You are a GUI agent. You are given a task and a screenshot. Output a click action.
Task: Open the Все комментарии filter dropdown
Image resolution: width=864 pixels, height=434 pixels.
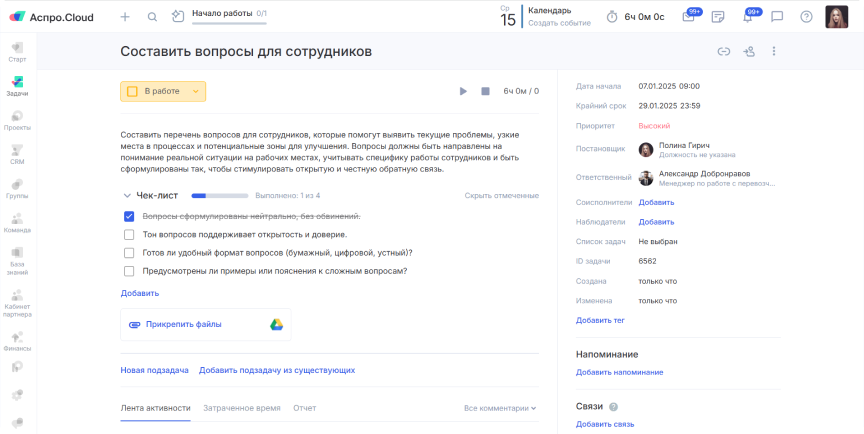500,408
